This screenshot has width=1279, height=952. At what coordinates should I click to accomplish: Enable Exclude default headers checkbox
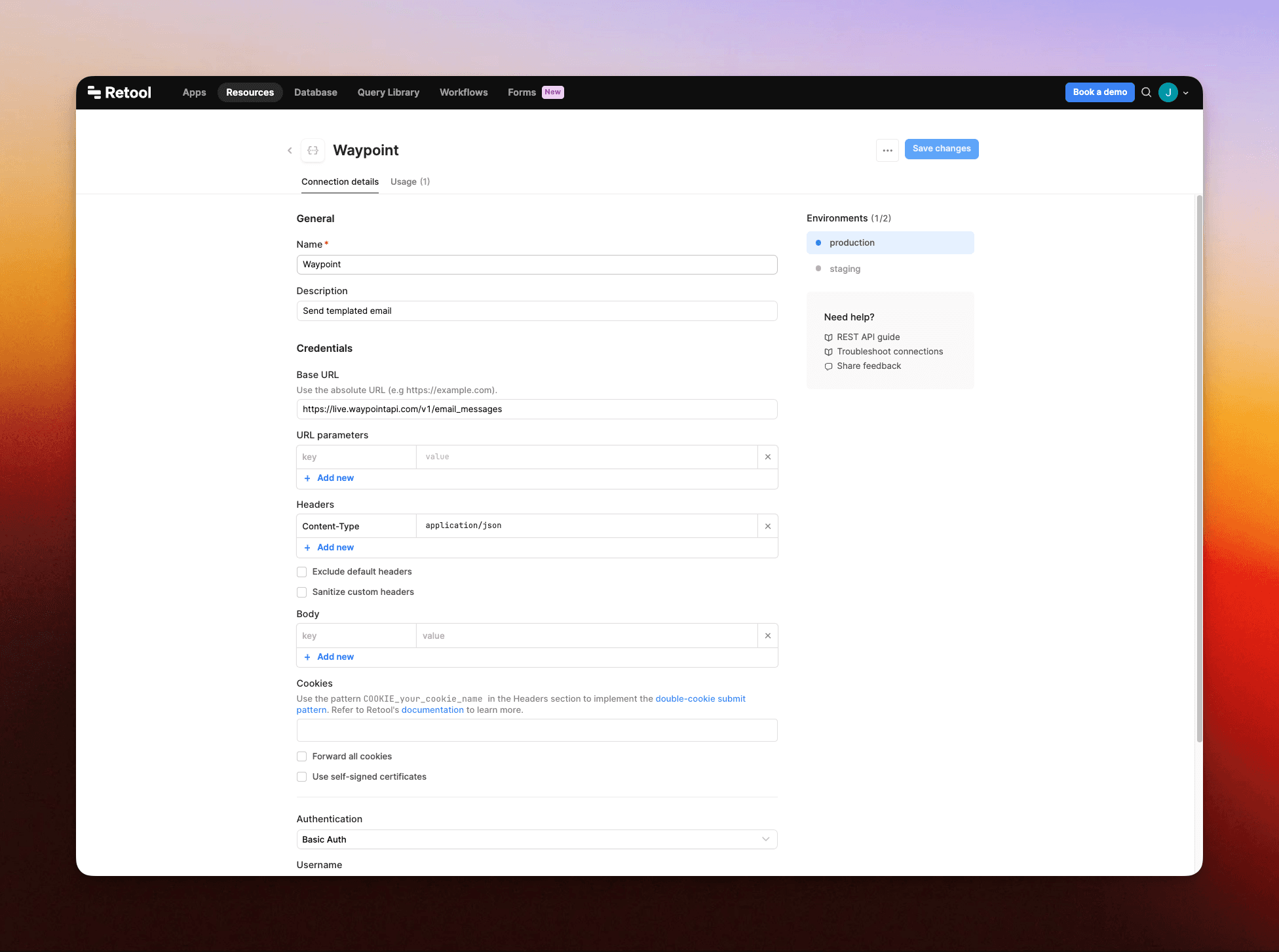pyautogui.click(x=302, y=572)
